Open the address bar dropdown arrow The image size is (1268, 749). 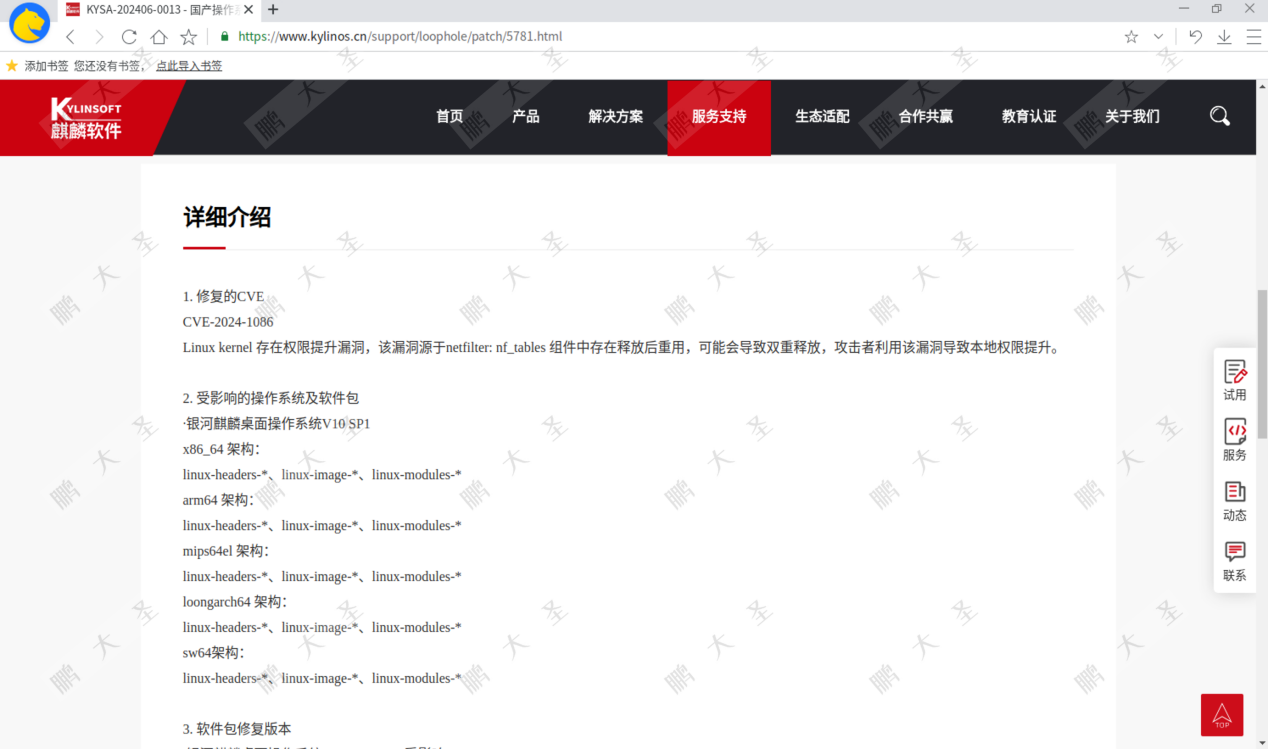tap(1158, 37)
